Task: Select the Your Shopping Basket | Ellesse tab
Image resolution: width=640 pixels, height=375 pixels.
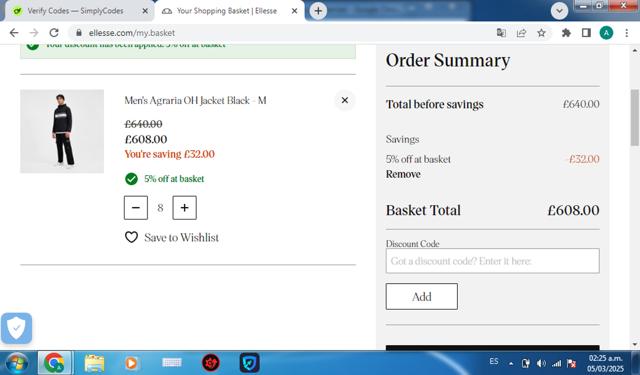Action: (x=227, y=11)
